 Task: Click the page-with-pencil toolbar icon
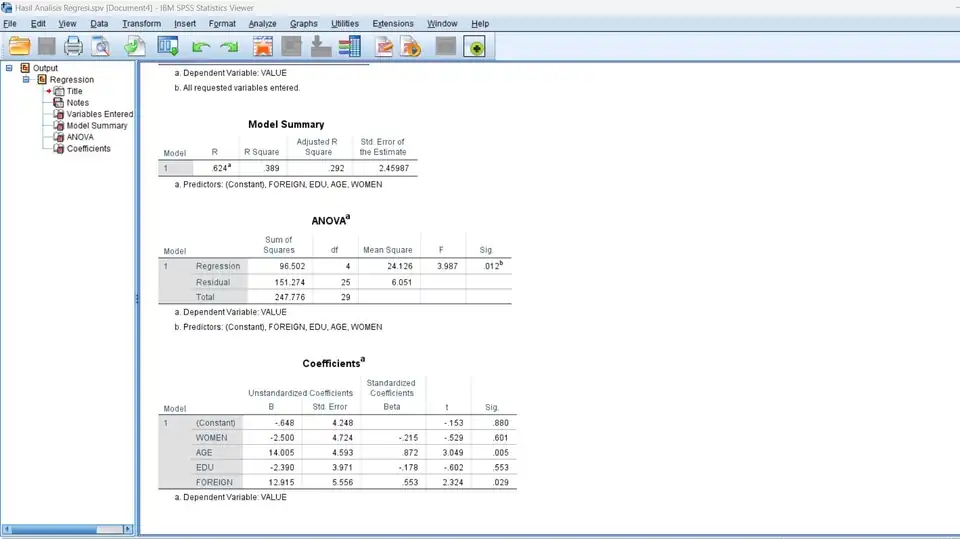pos(384,46)
